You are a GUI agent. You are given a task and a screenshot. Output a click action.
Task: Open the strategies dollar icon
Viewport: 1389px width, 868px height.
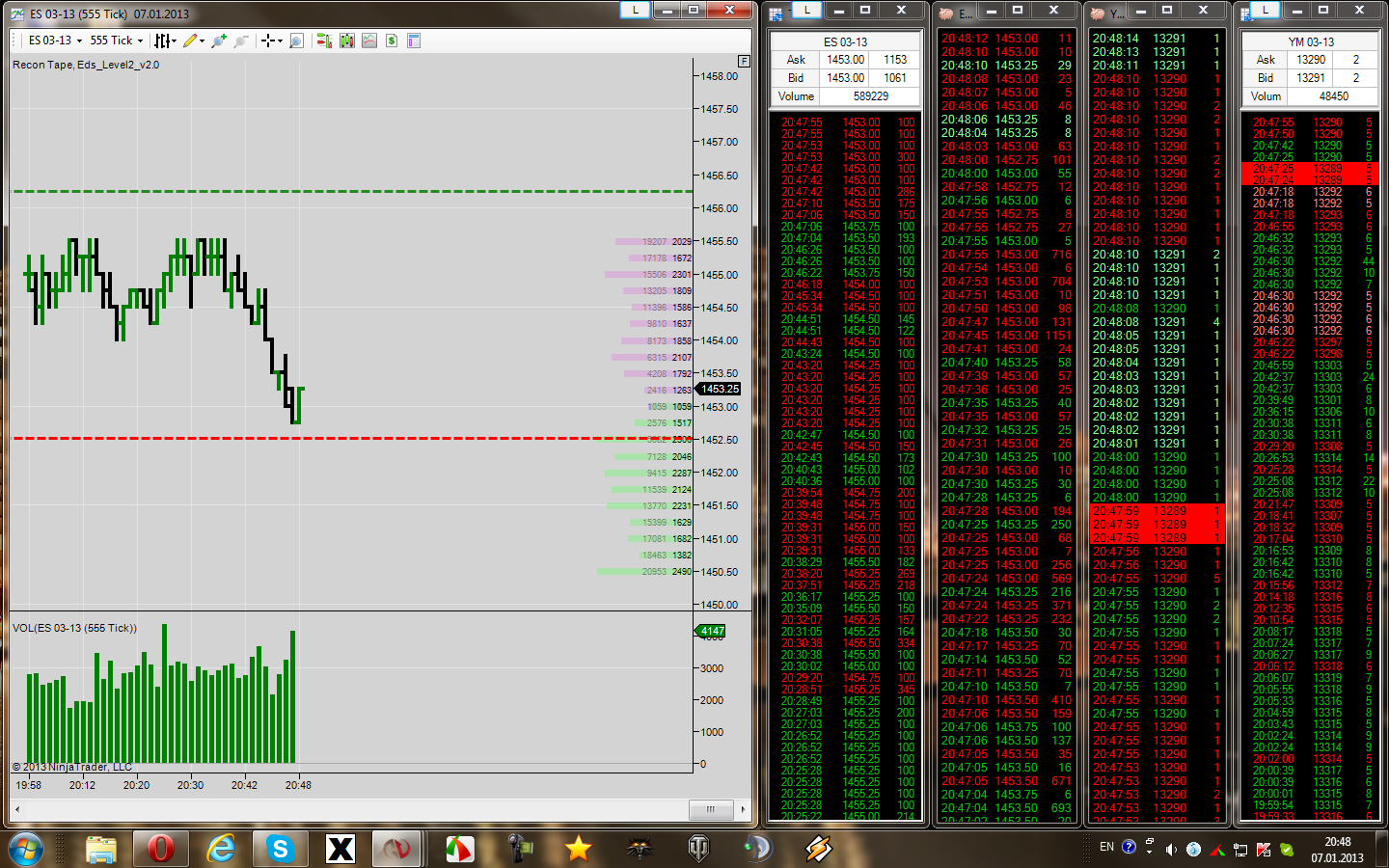coord(392,41)
